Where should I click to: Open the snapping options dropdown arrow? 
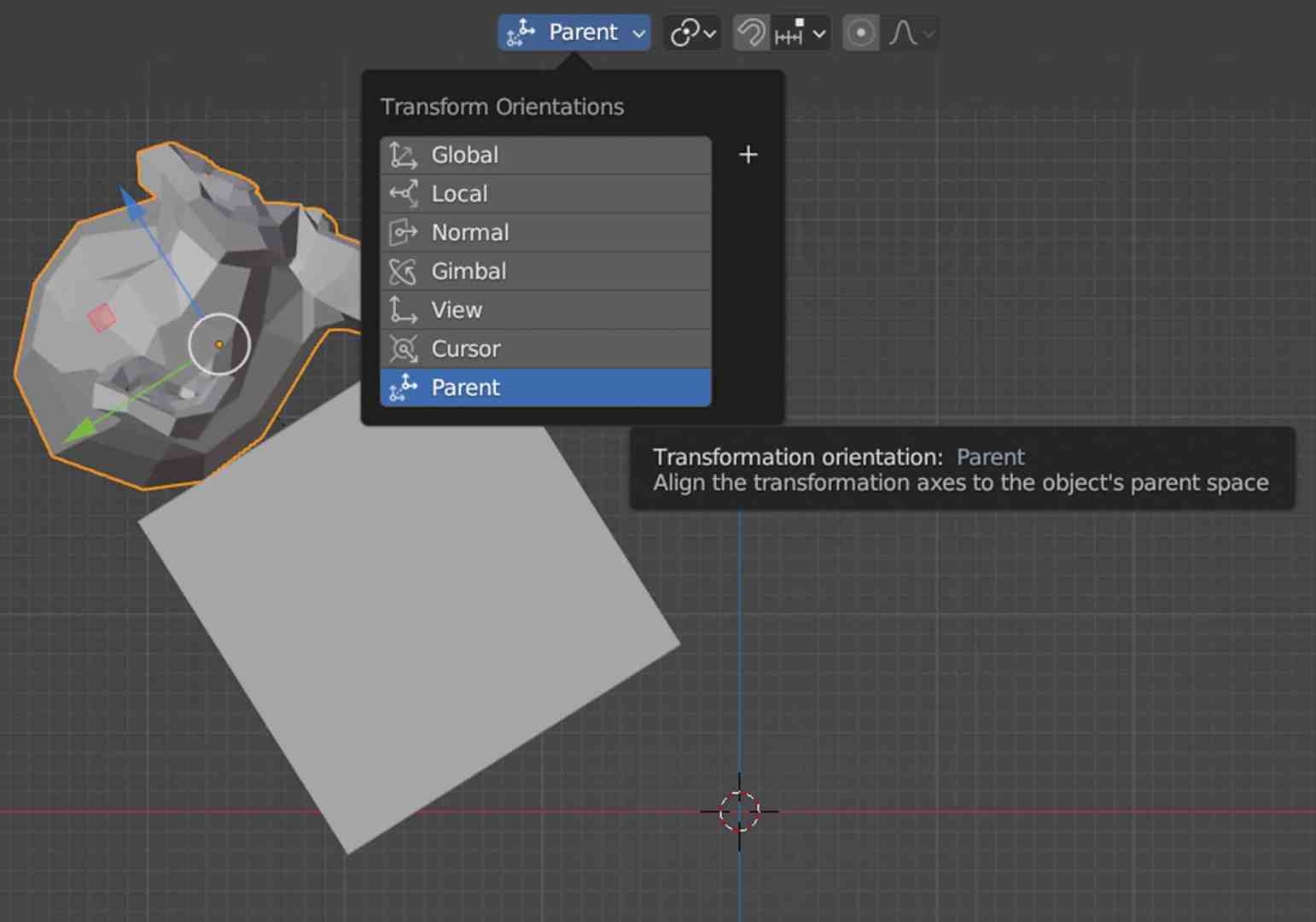pos(819,32)
